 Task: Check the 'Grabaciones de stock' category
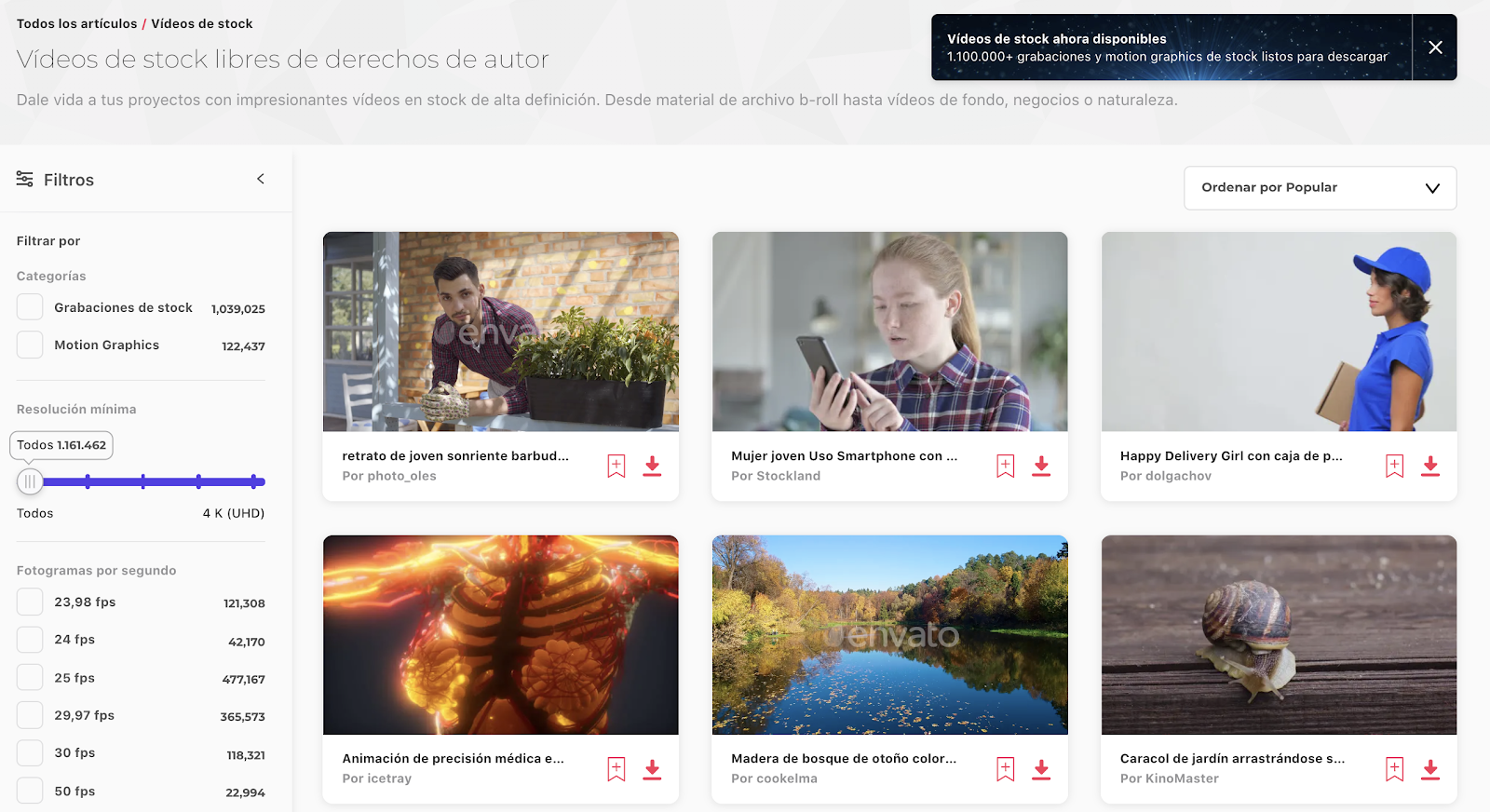tap(30, 307)
